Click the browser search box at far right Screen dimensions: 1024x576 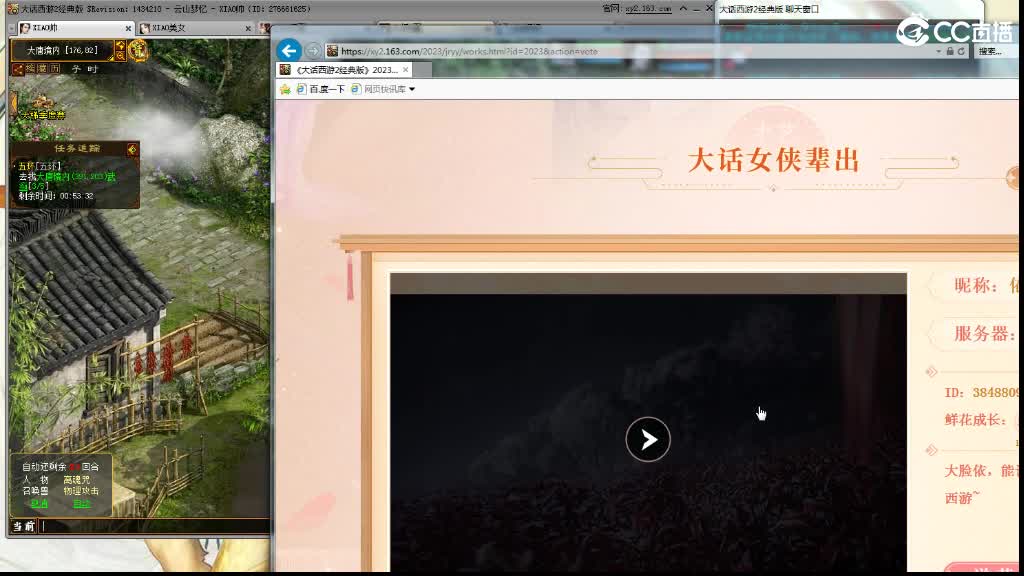point(997,52)
